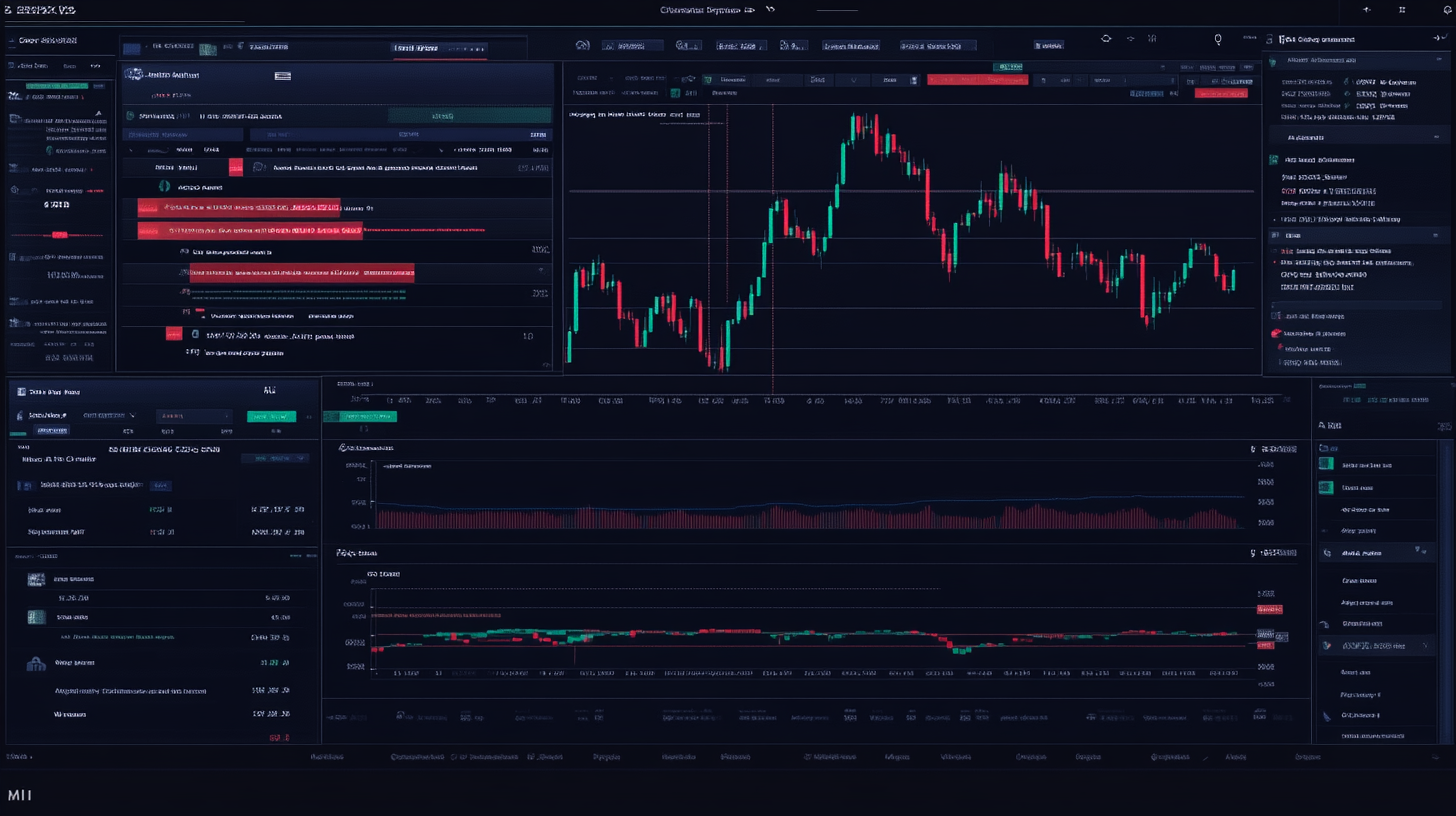Screen dimensions: 1456x816
Task: Open the chart settings gear icon
Action: [x=1106, y=38]
